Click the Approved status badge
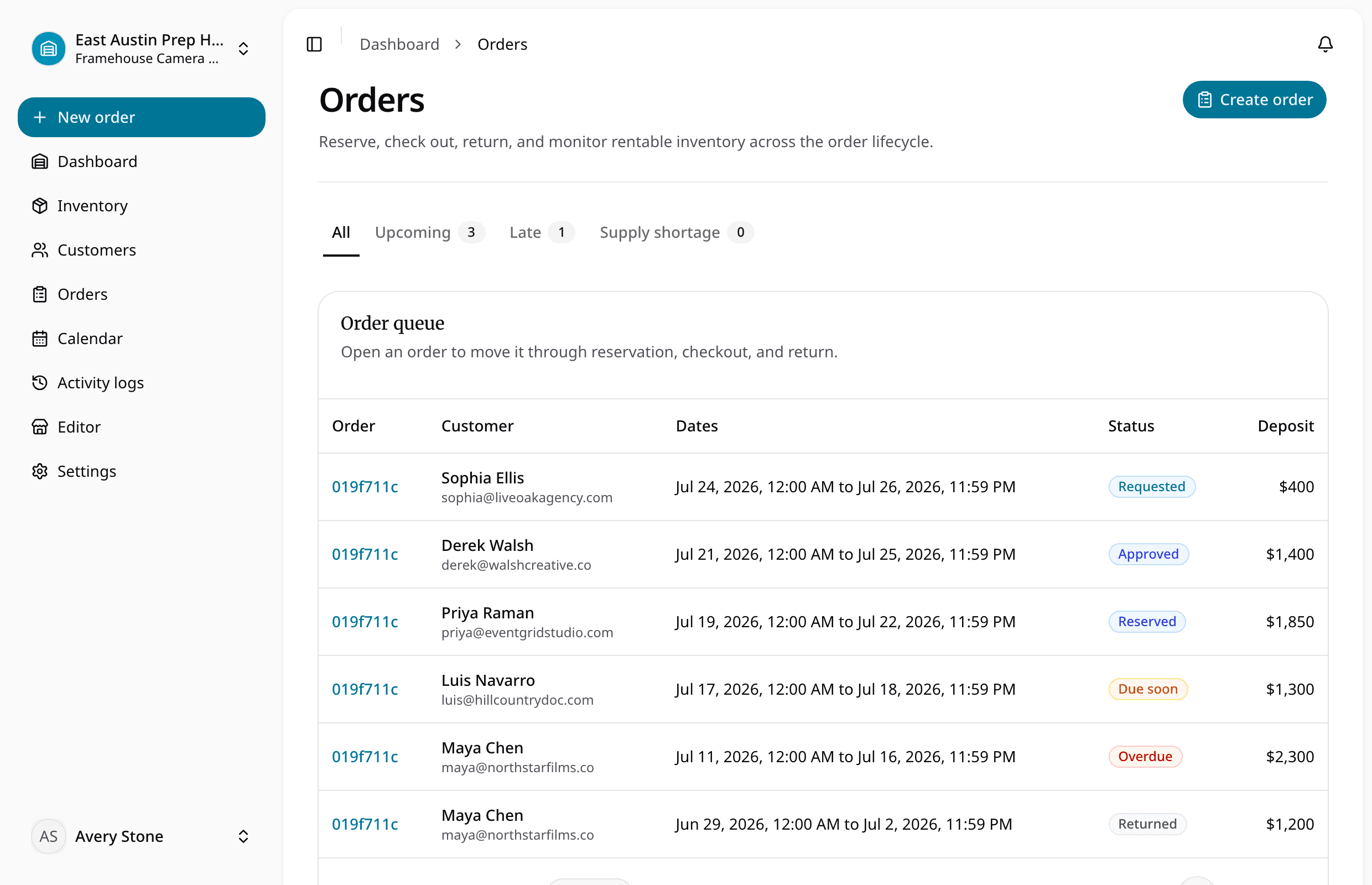The image size is (1372, 885). (1148, 554)
